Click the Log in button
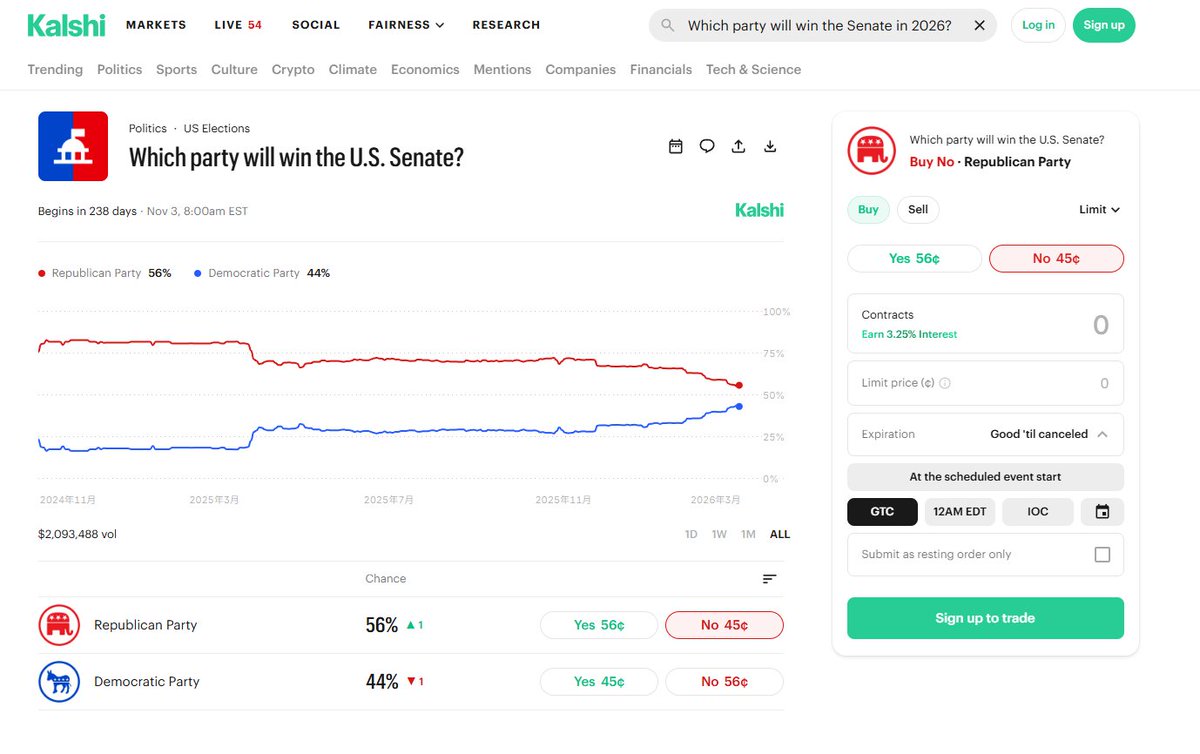This screenshot has height=754, width=1200. [1038, 25]
